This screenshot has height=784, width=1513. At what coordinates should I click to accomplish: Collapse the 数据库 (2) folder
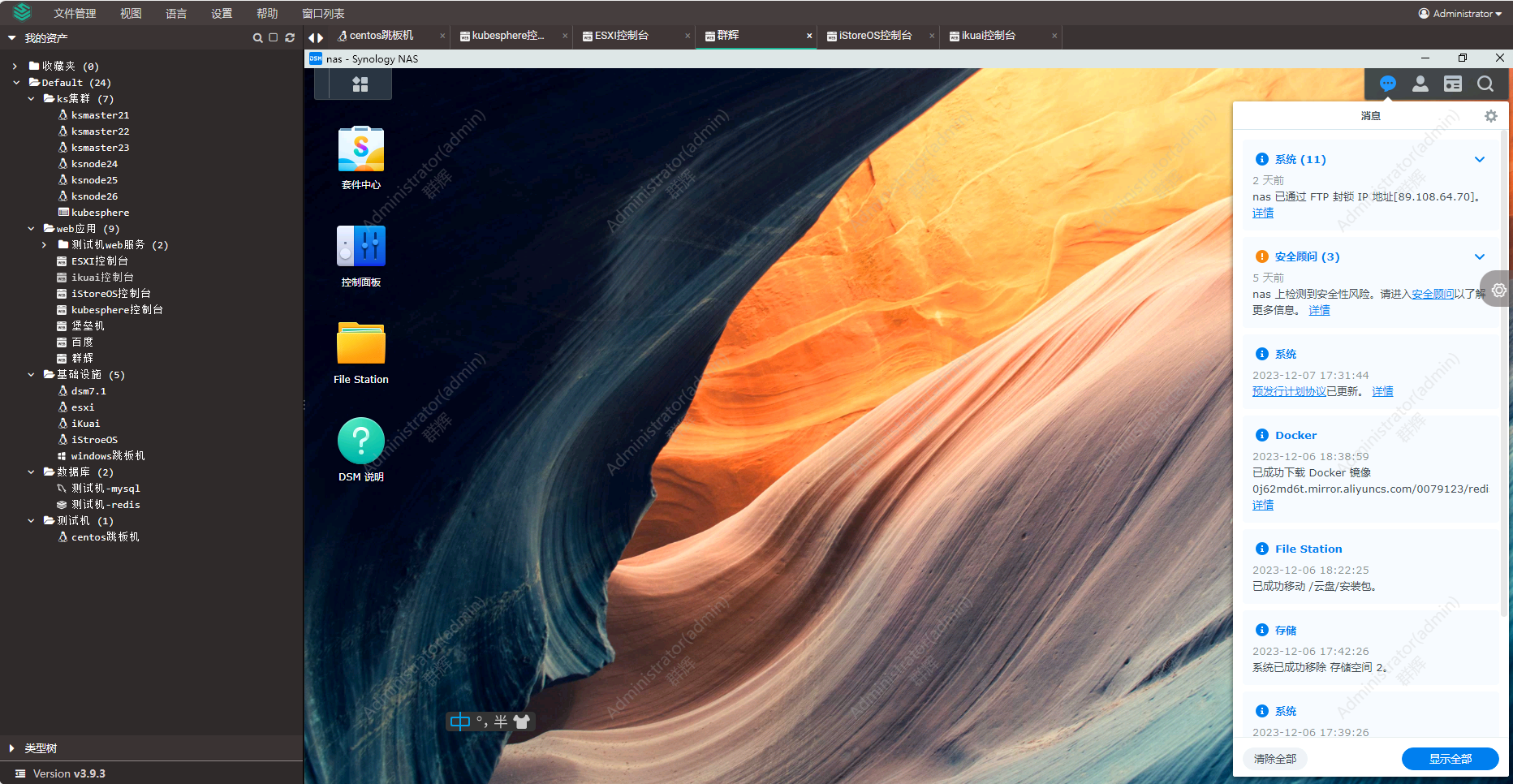click(31, 472)
